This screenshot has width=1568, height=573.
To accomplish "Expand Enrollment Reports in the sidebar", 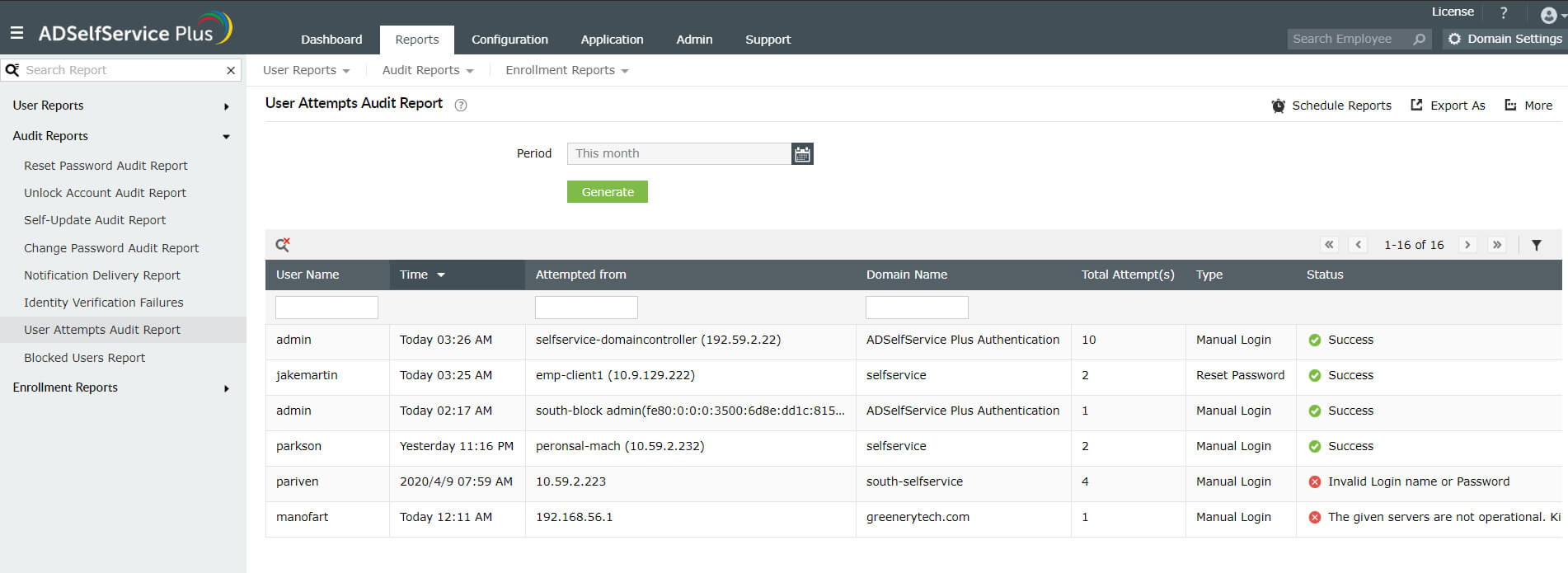I will [226, 388].
